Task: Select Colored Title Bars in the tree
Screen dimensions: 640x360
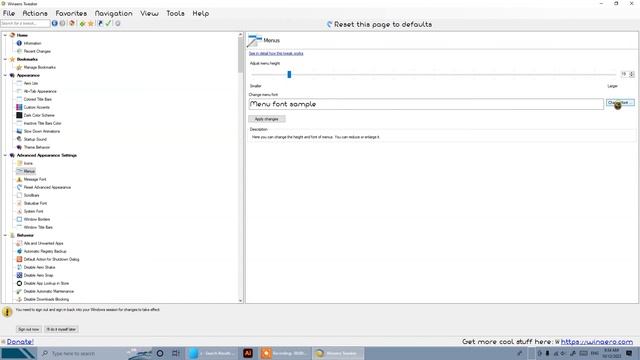Action: click(x=38, y=99)
